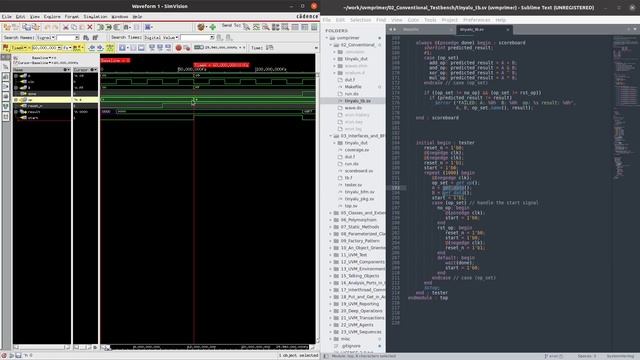
Task: Click the waveform horizontal scrollbar overview
Action: (210, 347)
